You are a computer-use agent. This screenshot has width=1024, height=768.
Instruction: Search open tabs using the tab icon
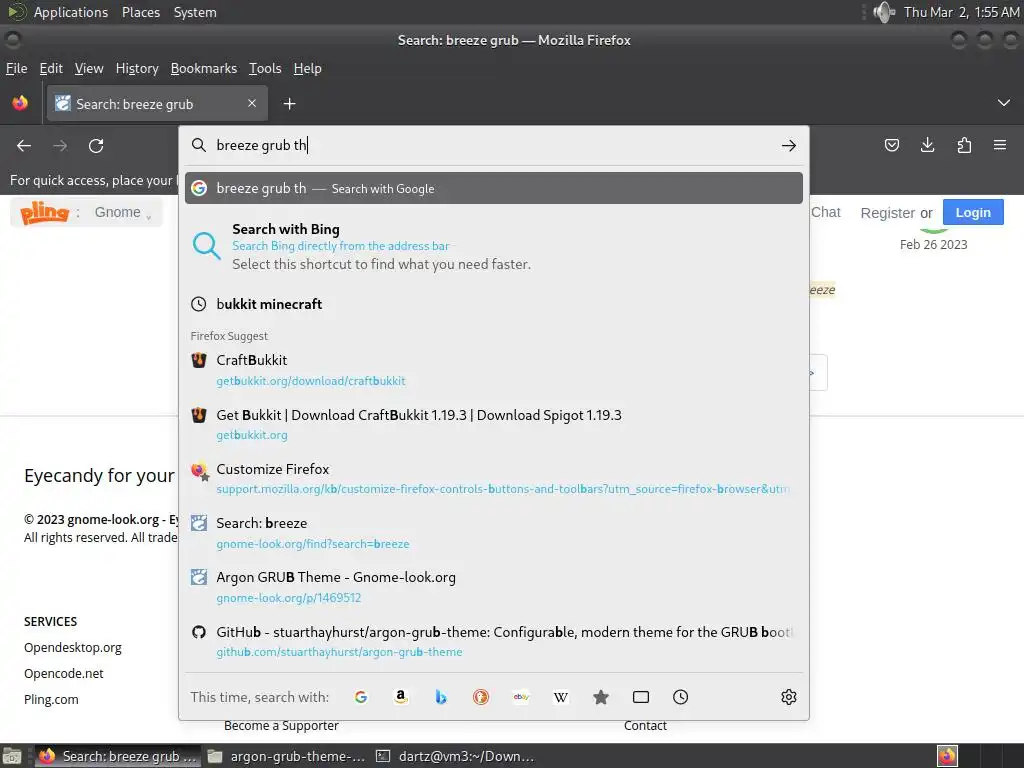coord(641,697)
